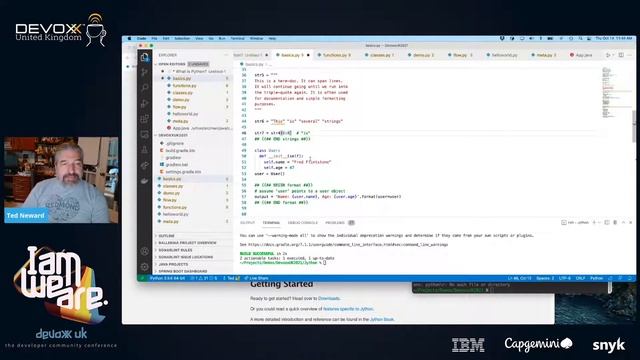Open the terminal shell selector dropdown
The height and width of the screenshot is (360, 640).
point(575,222)
